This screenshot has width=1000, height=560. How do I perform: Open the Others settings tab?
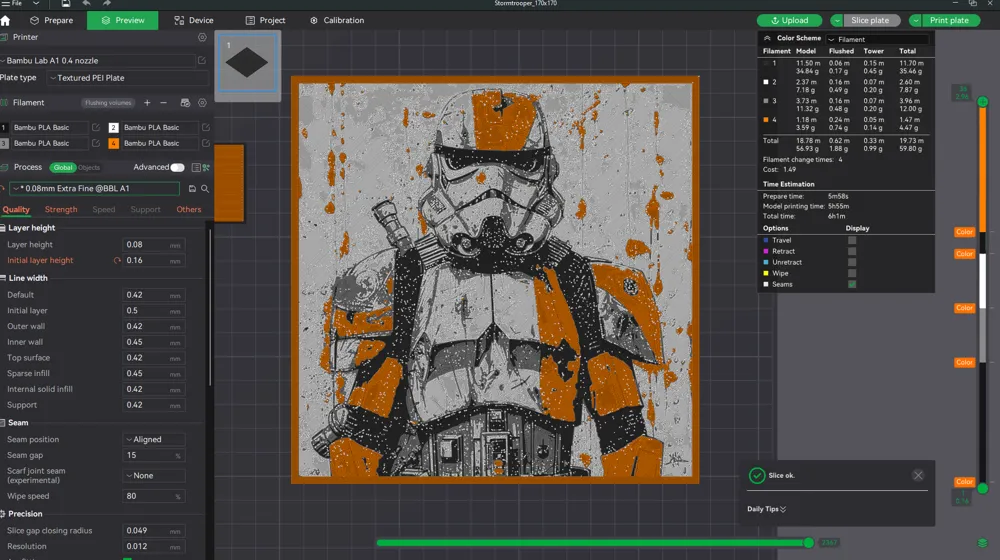point(189,210)
